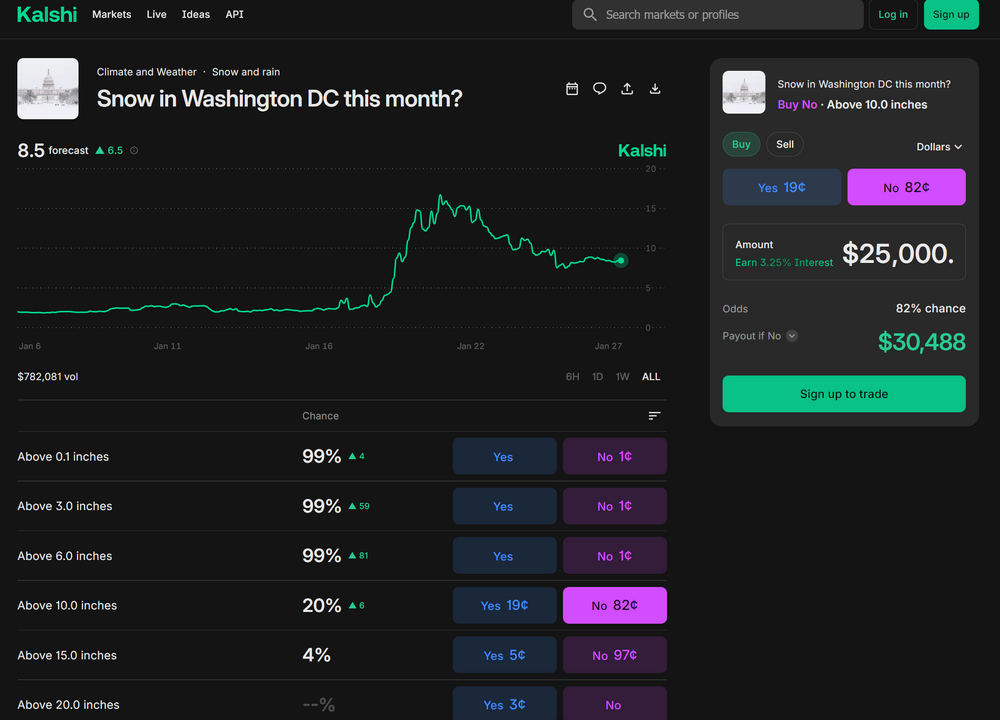Open the Markets menu in the navbar
The height and width of the screenshot is (720, 1000).
point(111,15)
